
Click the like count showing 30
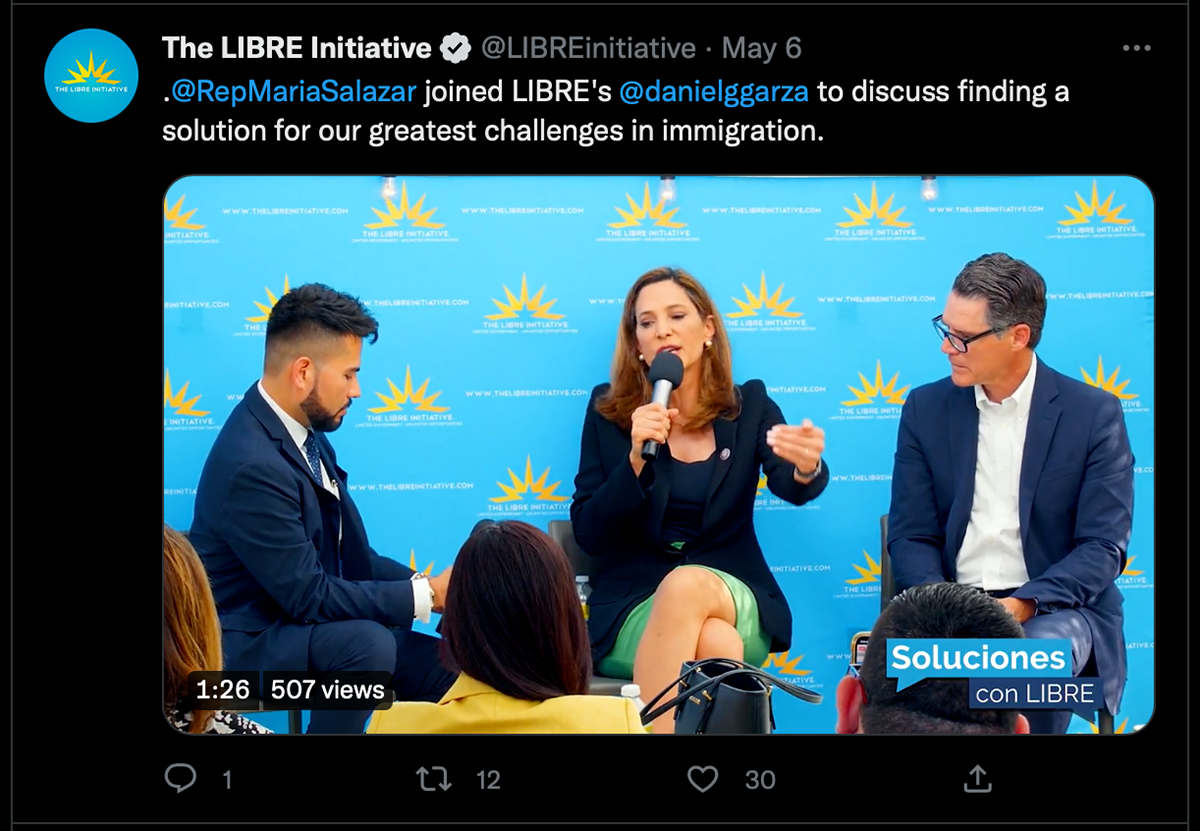pyautogui.click(x=760, y=780)
